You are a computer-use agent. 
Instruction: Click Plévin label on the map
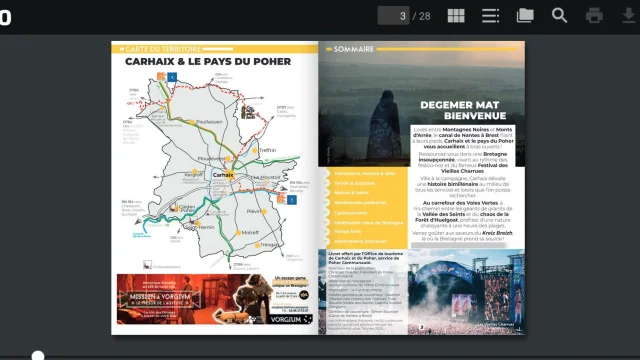coord(254,211)
